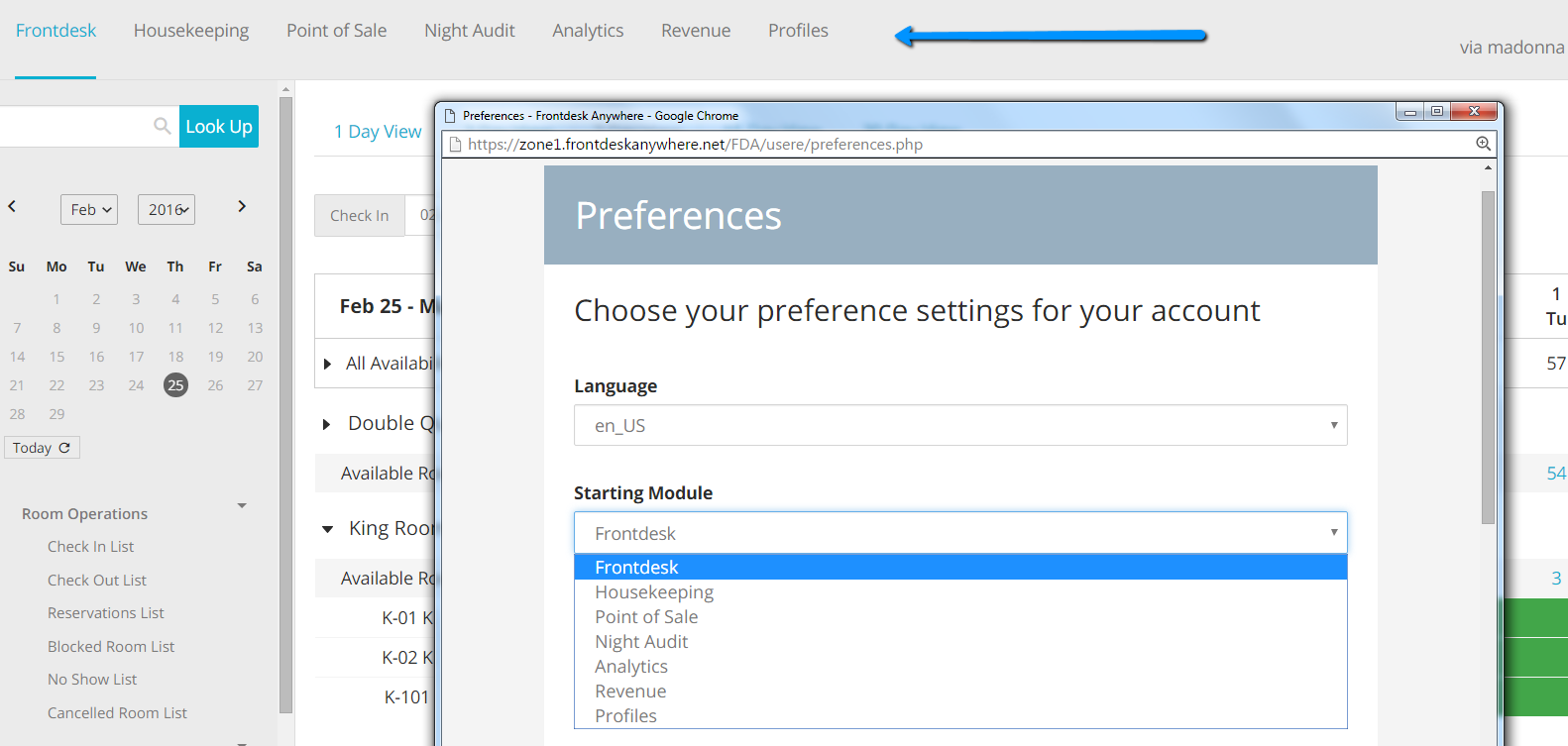Select Analytics in dropdown list

(x=960, y=666)
